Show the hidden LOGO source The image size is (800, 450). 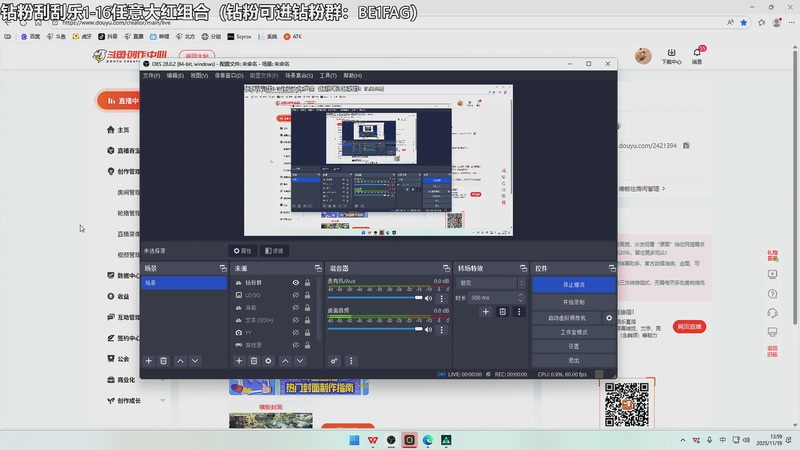click(x=296, y=295)
